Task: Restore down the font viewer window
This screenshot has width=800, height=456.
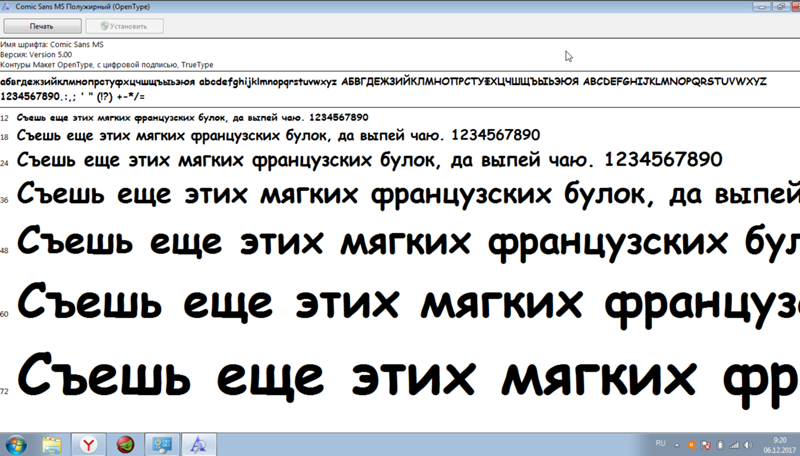Action: click(x=781, y=7)
